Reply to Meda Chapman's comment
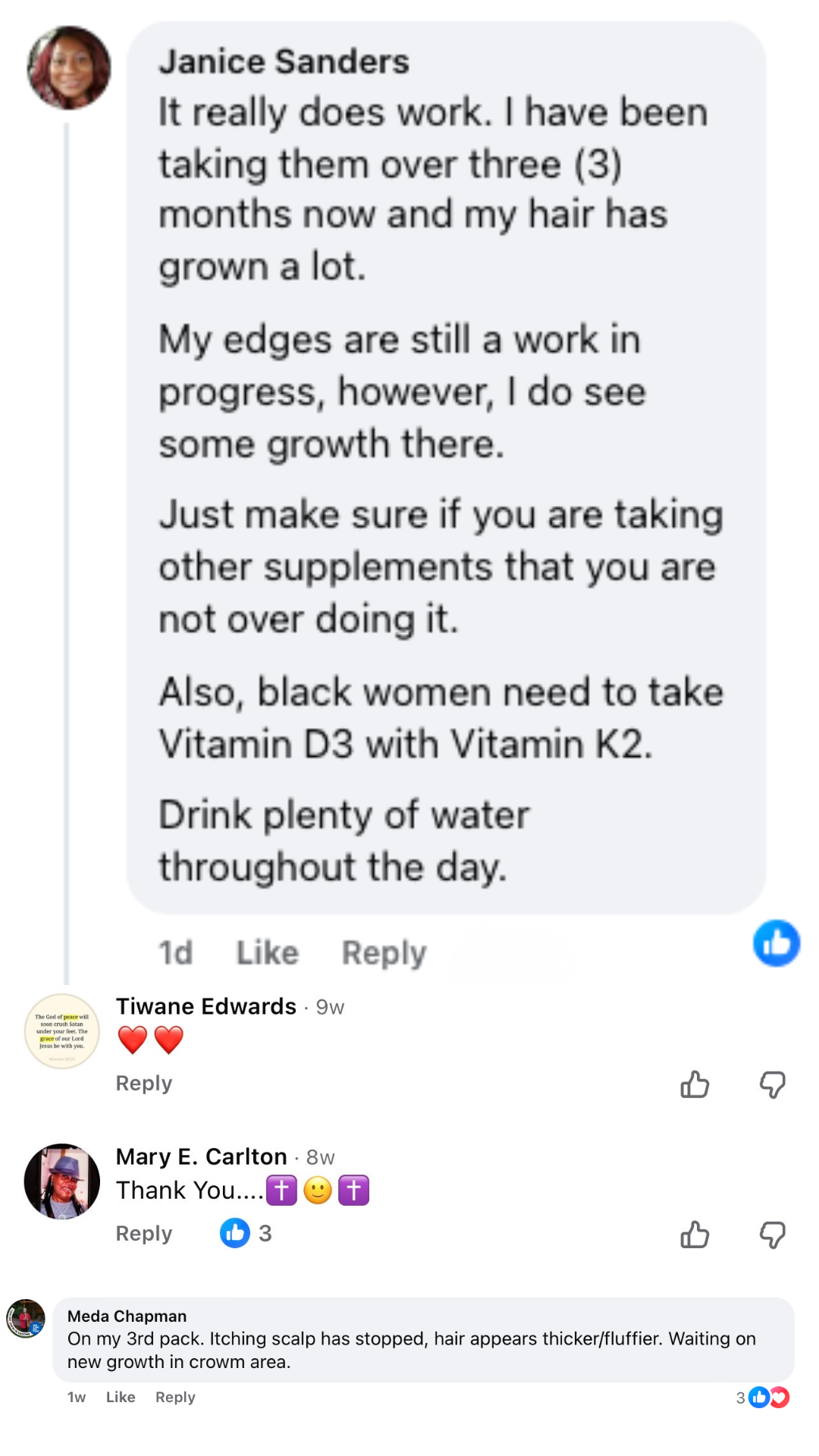This screenshot has width=819, height=1456. point(175,1397)
